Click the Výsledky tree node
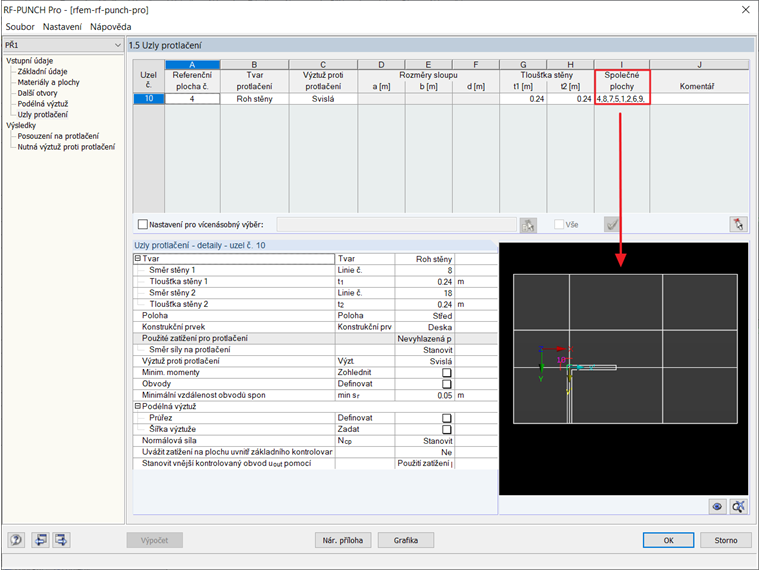 pos(21,125)
